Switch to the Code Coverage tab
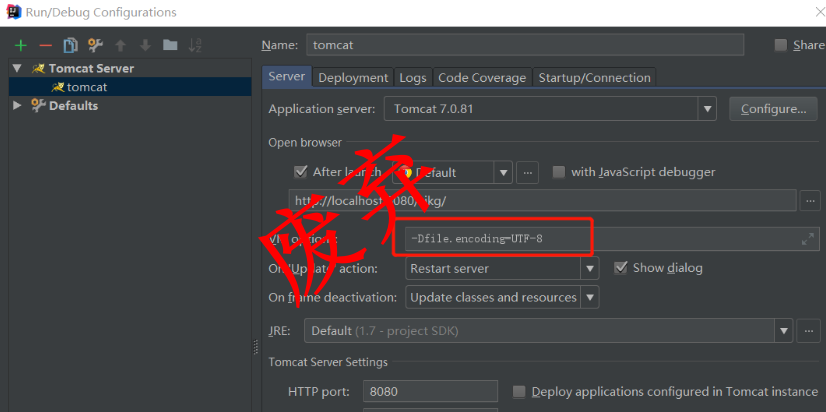 [x=482, y=77]
